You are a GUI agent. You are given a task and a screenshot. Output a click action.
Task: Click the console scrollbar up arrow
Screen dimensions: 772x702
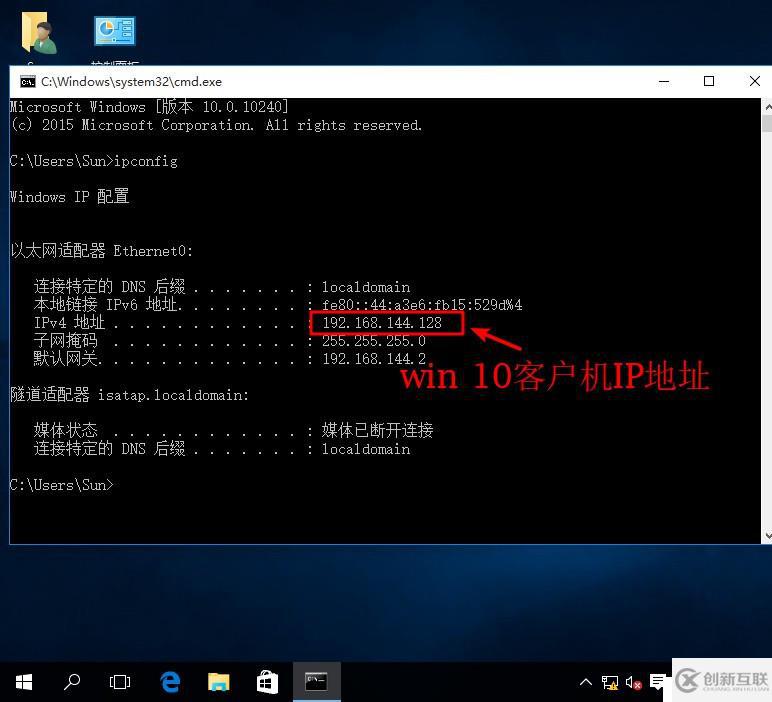pos(767,106)
